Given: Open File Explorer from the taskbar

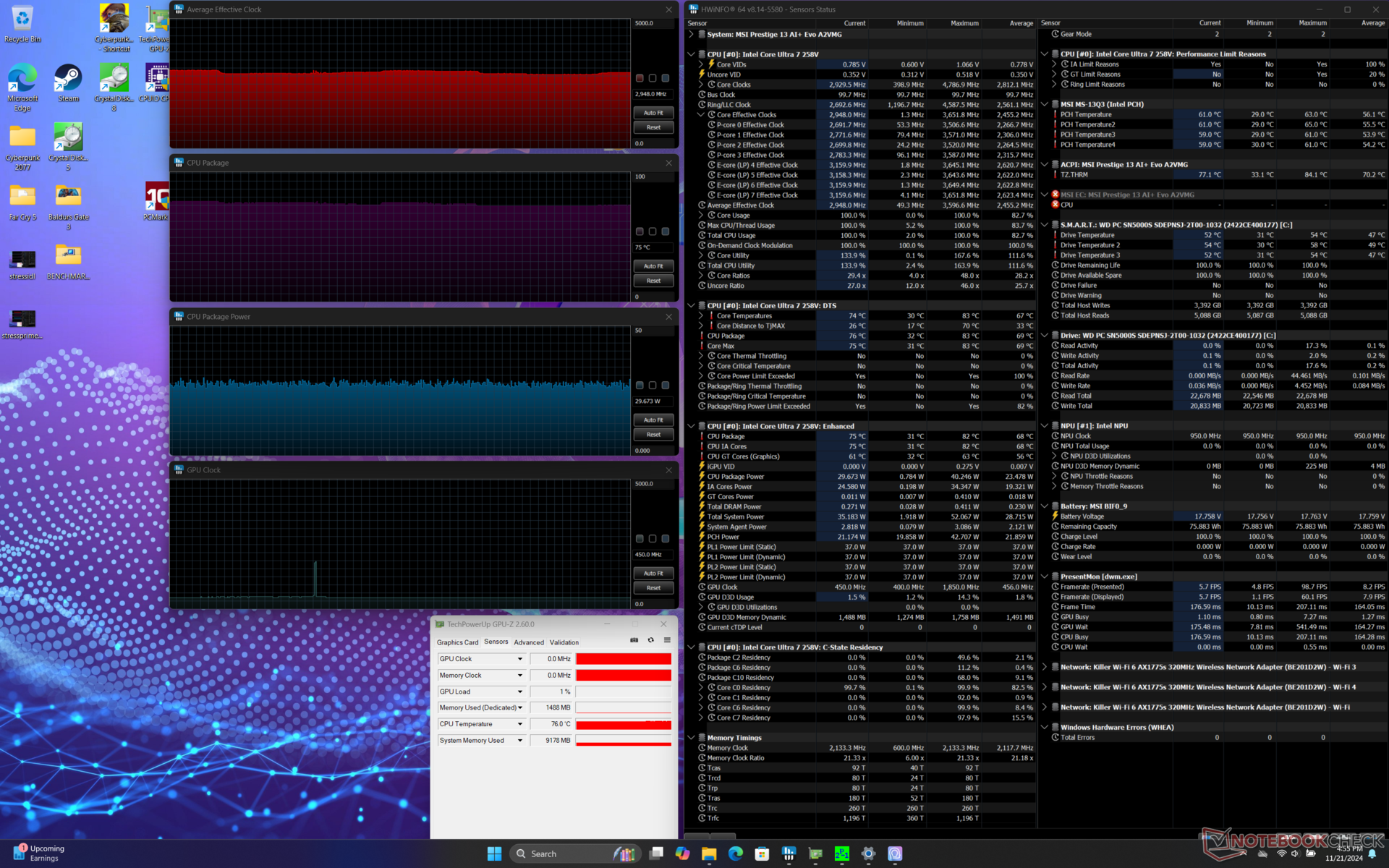Looking at the screenshot, I should [x=708, y=854].
